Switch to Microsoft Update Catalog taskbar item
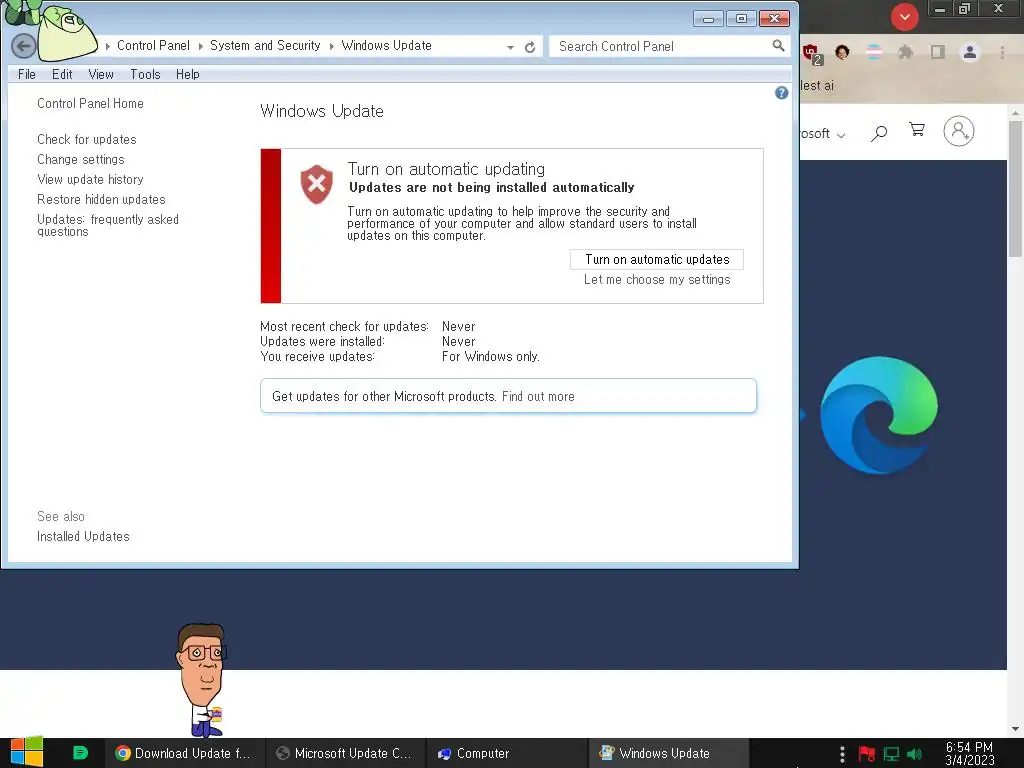Screen dimensions: 1024x768 click(x=345, y=754)
